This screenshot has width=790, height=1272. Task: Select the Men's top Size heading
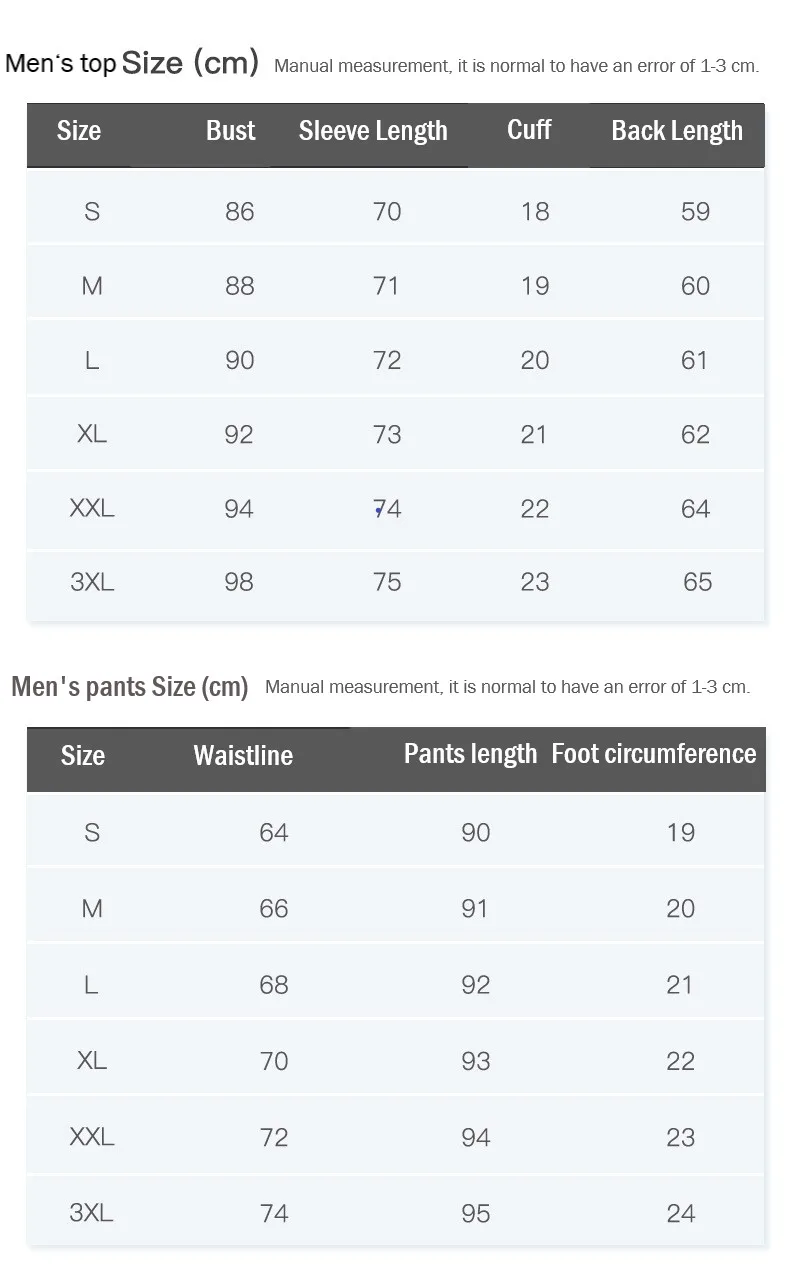pos(132,63)
